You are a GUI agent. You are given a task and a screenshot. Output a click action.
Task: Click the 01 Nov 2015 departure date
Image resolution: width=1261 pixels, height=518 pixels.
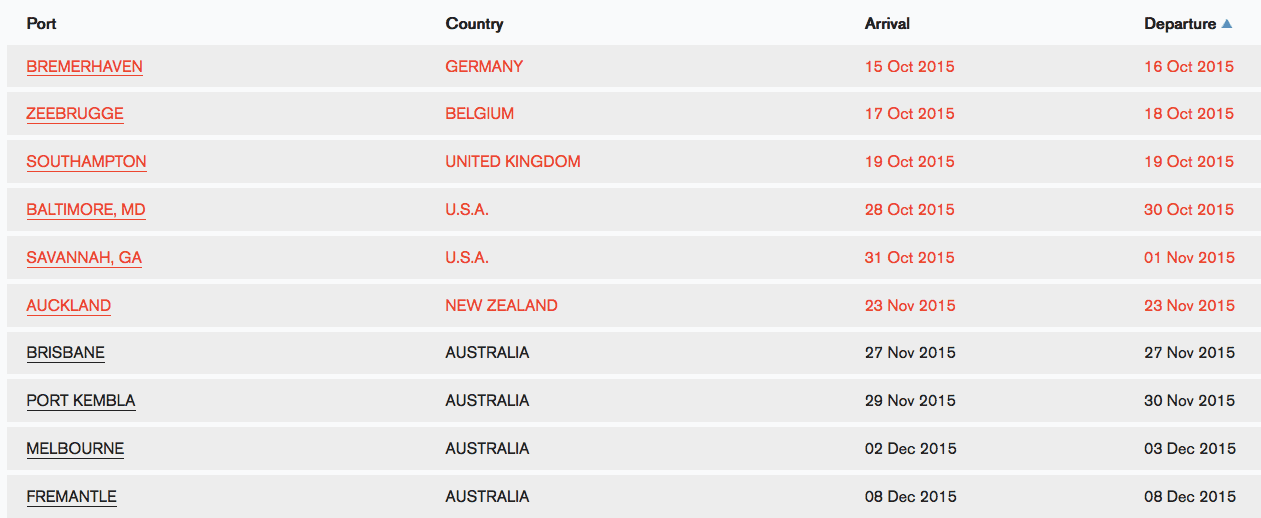(1190, 258)
